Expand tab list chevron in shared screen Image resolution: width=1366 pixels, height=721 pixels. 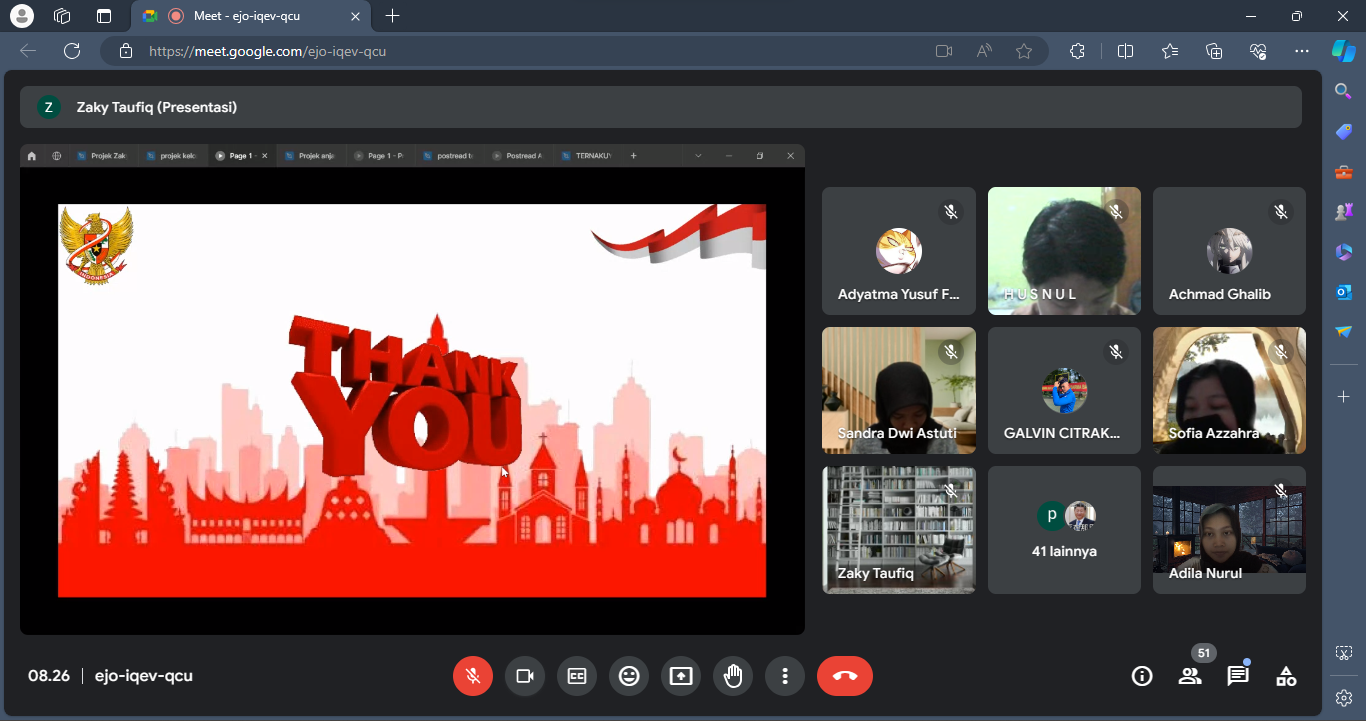(698, 156)
